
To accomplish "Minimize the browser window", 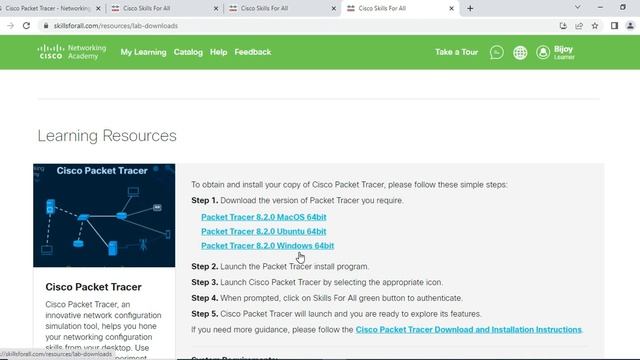I will (600, 7).
